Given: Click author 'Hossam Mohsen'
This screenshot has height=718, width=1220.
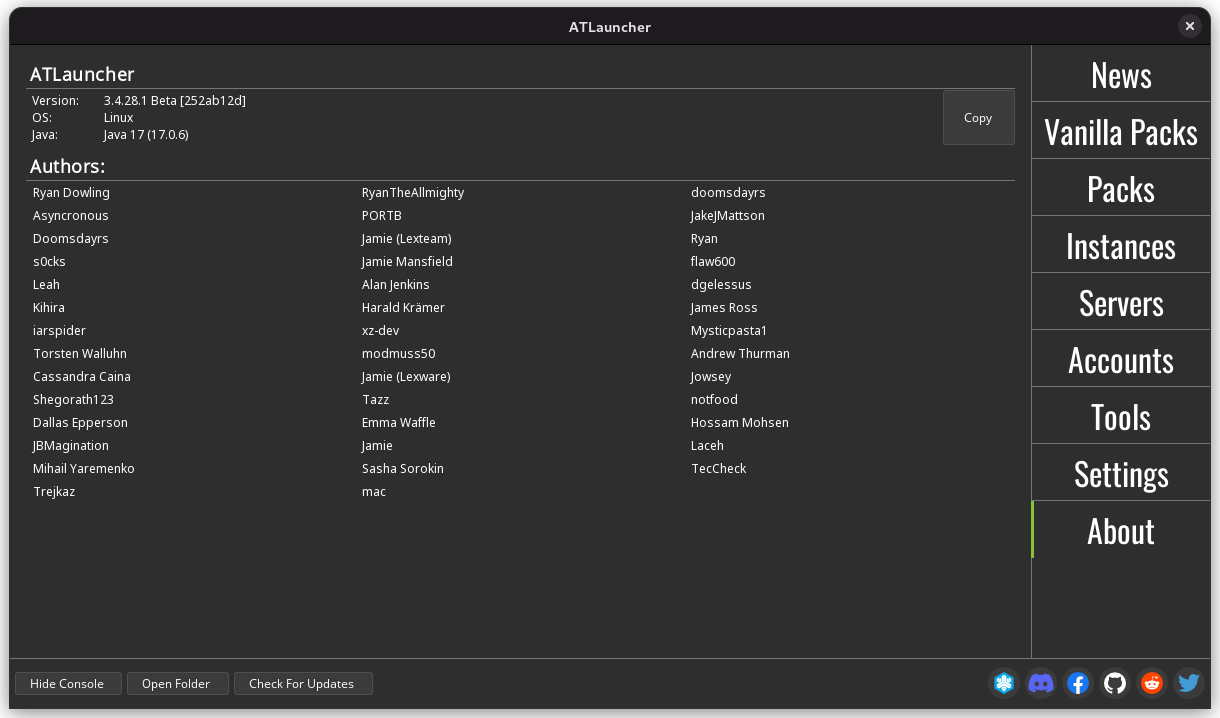Looking at the screenshot, I should tap(740, 423).
